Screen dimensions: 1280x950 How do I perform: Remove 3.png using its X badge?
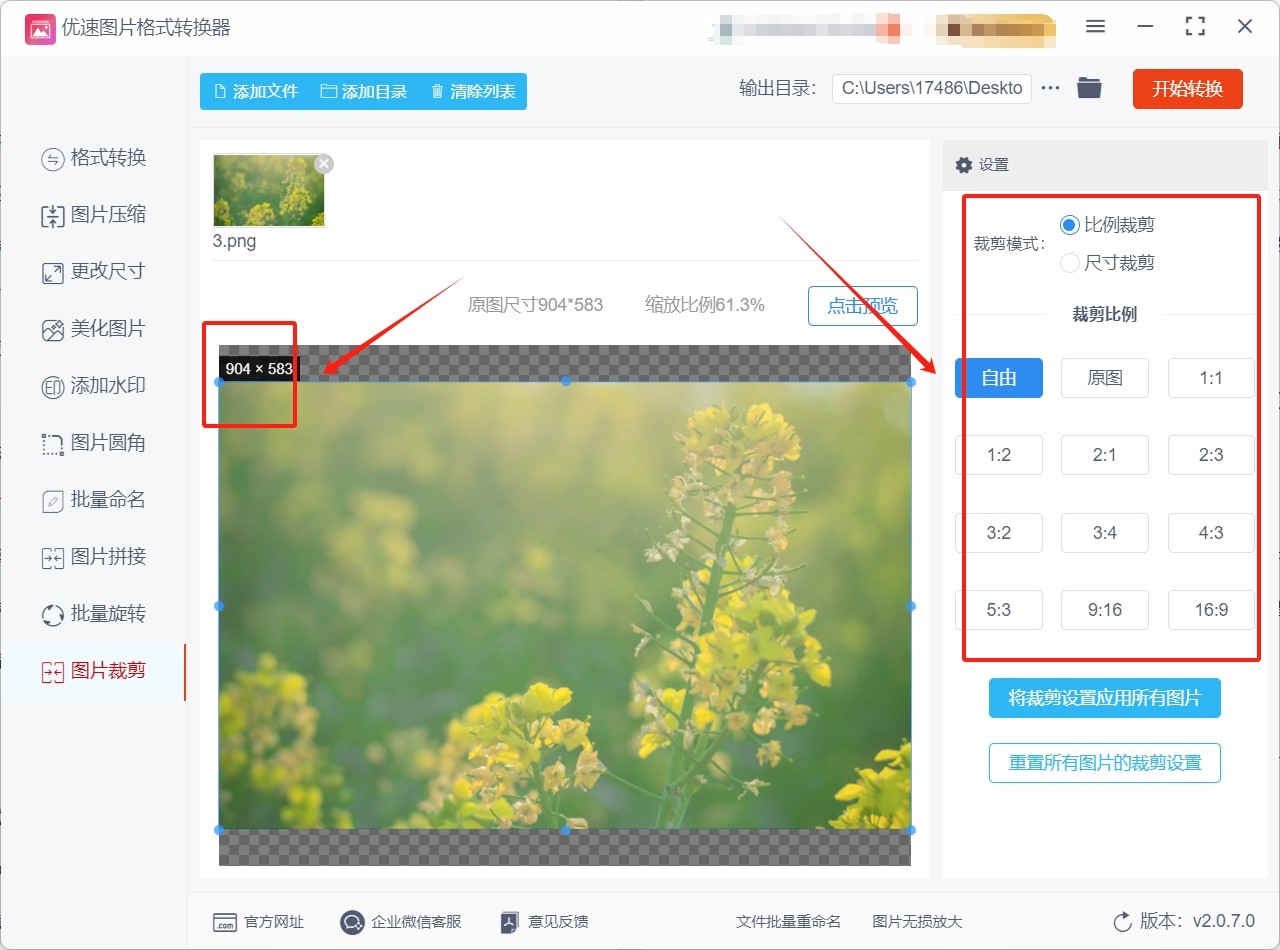[x=323, y=164]
